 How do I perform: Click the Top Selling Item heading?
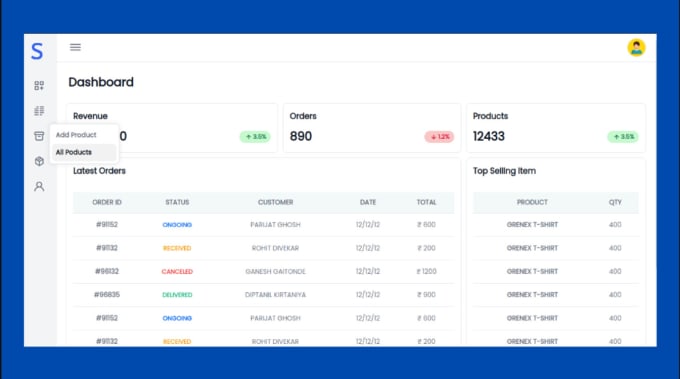[504, 171]
